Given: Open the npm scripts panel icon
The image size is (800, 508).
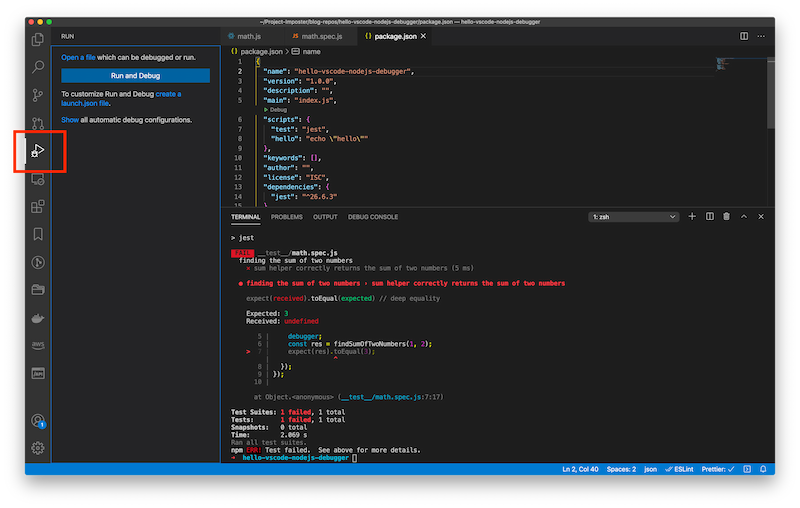Looking at the screenshot, I should pos(38,373).
